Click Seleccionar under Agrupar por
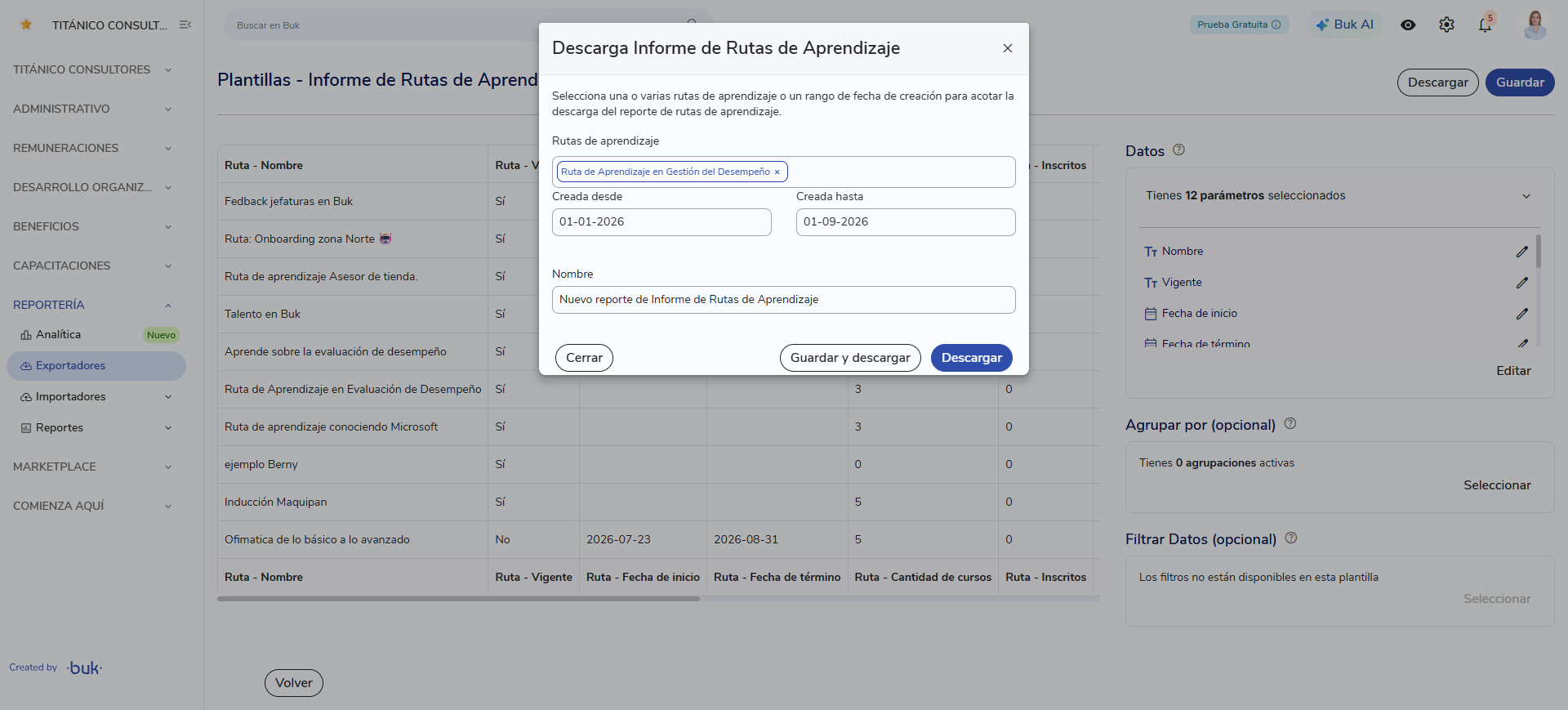Screen dimensions: 1568x710 [1497, 485]
